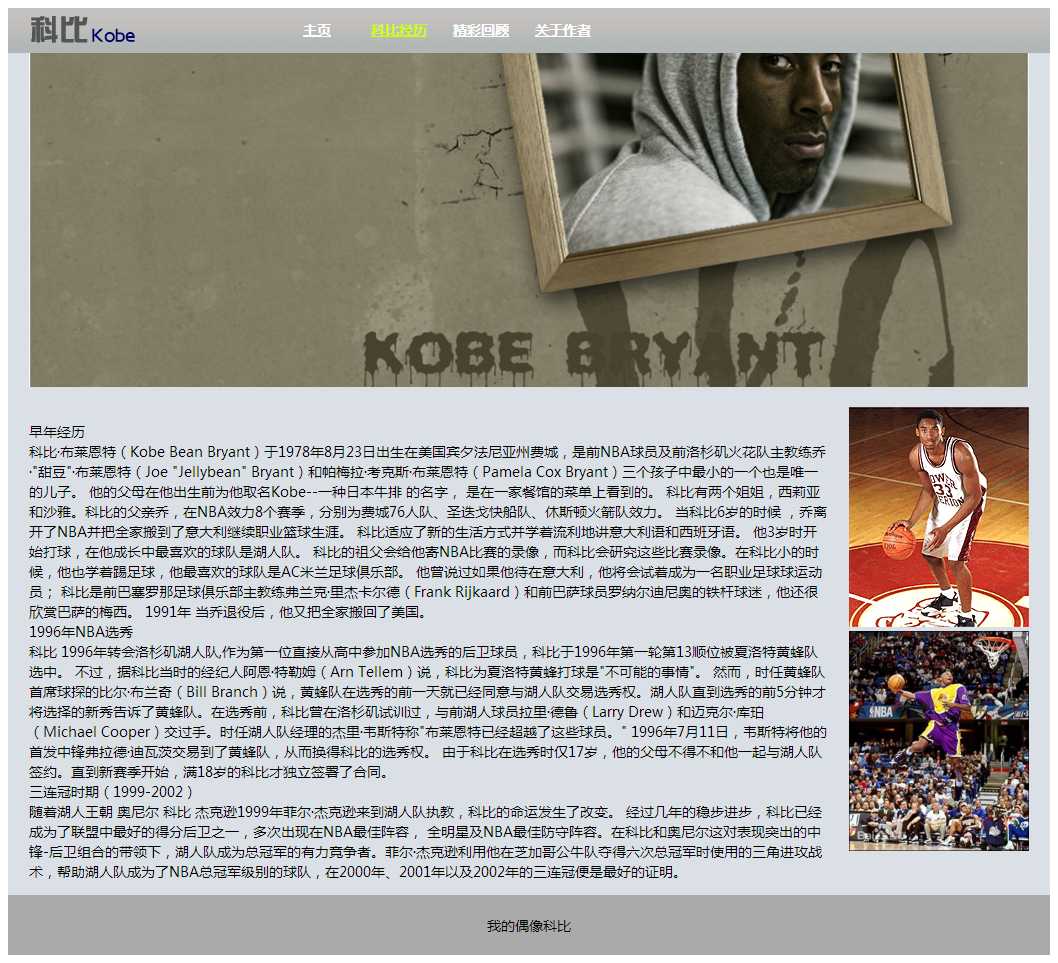Click the NBA logo banner in dunk photo
Viewport: 1058px width, 963px height.
(880, 712)
